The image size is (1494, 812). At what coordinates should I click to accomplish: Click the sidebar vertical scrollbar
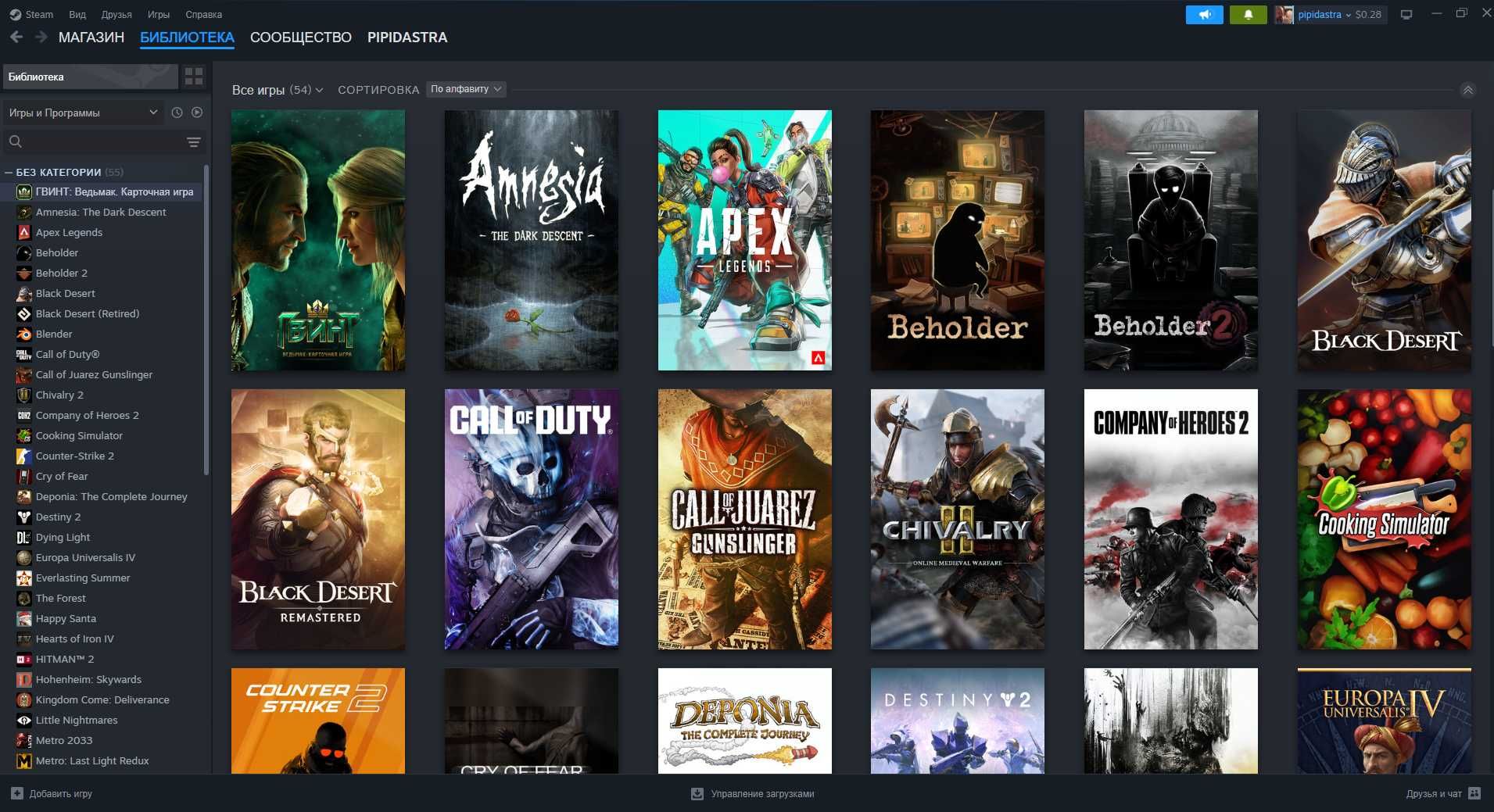click(206, 319)
